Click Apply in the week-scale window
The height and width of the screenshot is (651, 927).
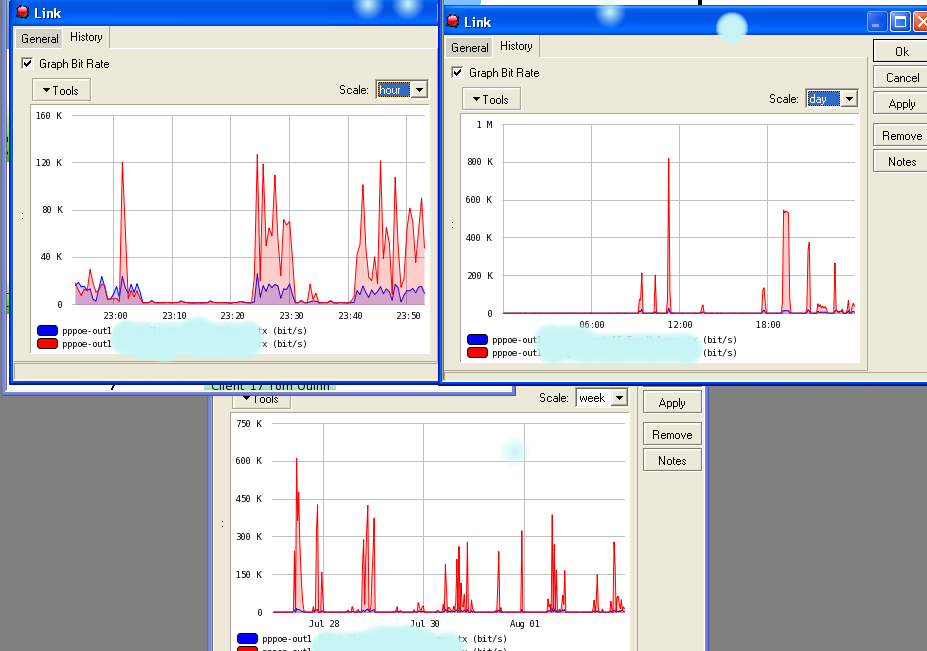[671, 402]
